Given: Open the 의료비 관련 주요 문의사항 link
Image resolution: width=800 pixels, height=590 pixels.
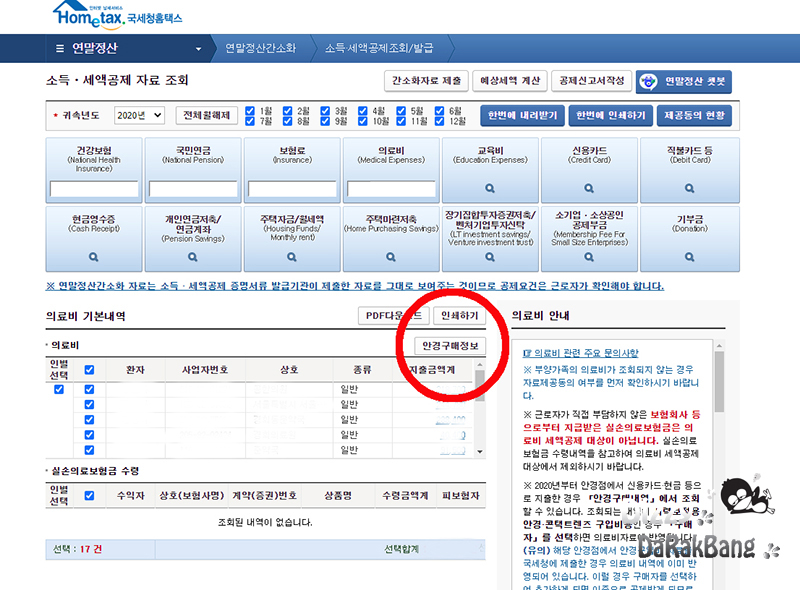Looking at the screenshot, I should [x=581, y=353].
